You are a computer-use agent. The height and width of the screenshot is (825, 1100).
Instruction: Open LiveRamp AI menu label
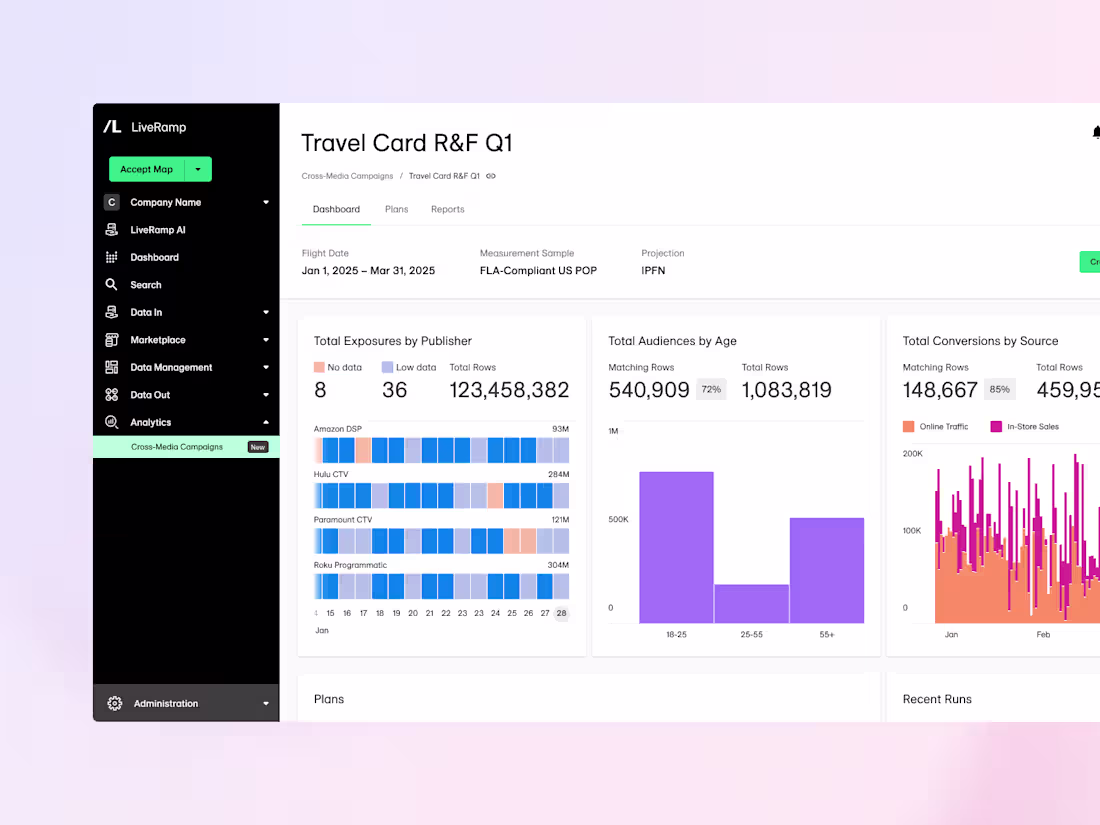pos(158,229)
